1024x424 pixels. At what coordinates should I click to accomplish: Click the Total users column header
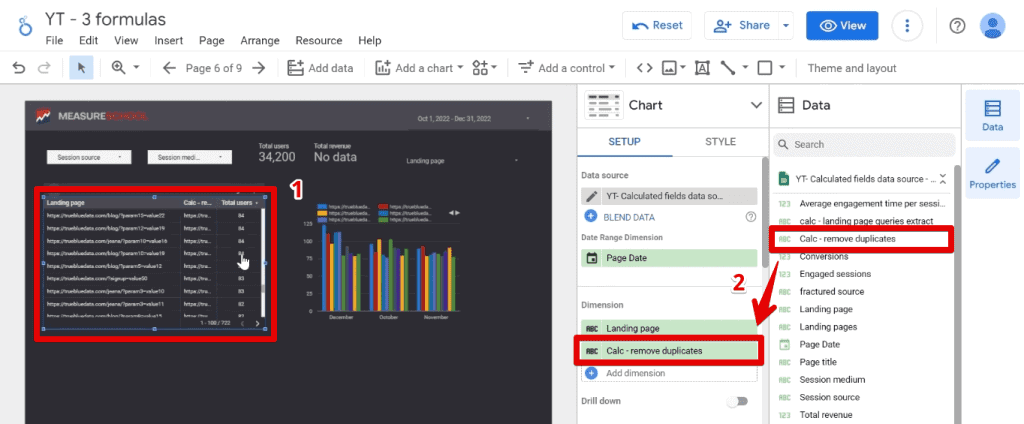point(238,203)
